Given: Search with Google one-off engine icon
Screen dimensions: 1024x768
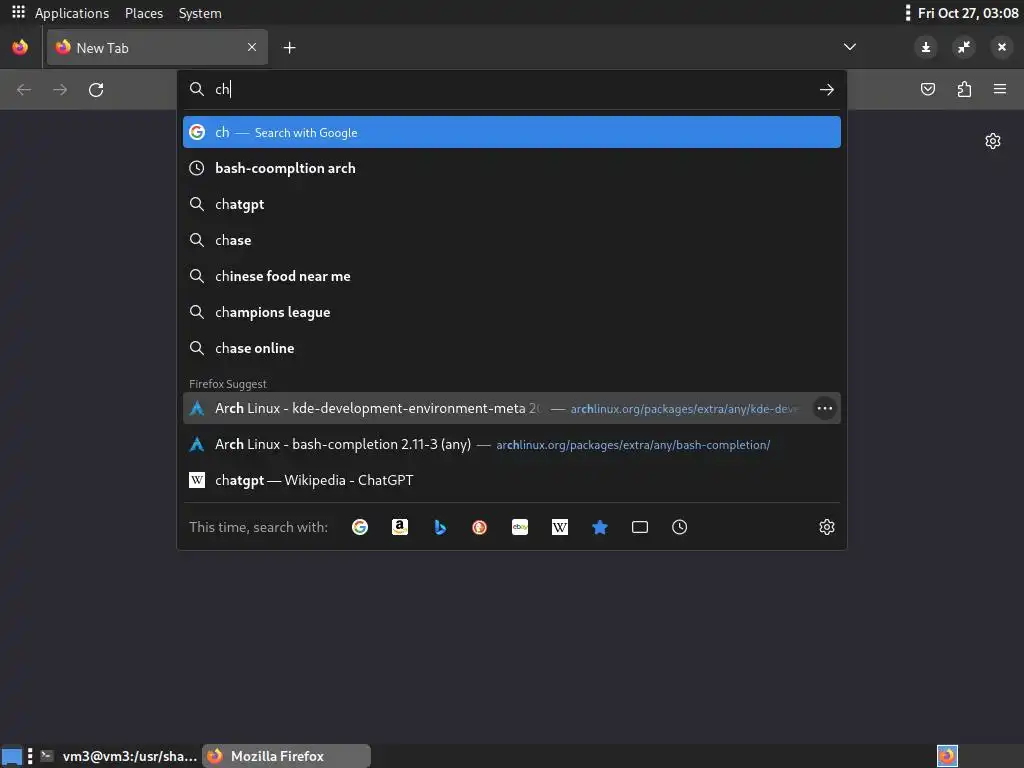Looking at the screenshot, I should tap(360, 527).
